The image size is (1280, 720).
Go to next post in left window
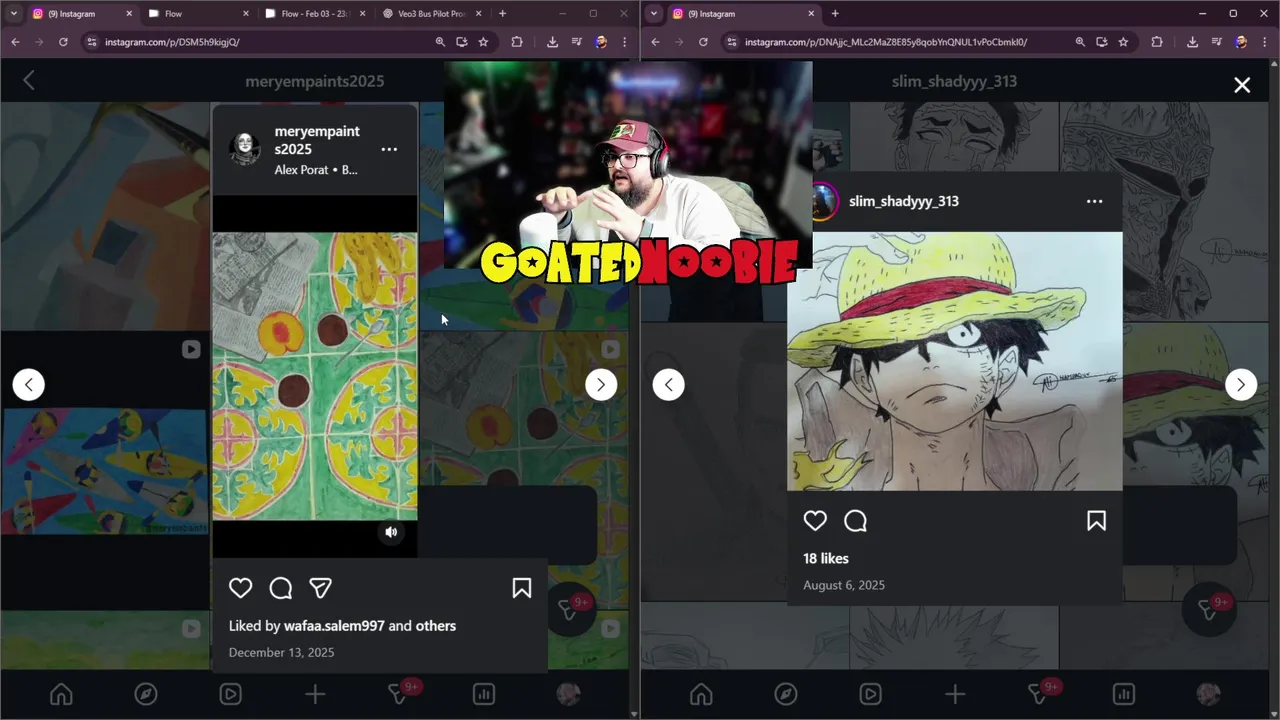point(601,385)
